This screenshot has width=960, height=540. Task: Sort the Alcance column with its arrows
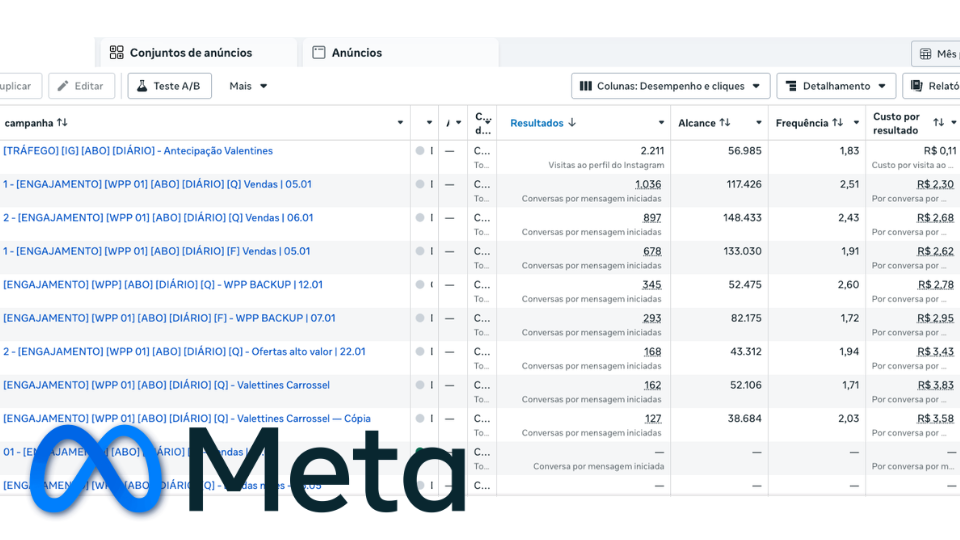coord(725,123)
